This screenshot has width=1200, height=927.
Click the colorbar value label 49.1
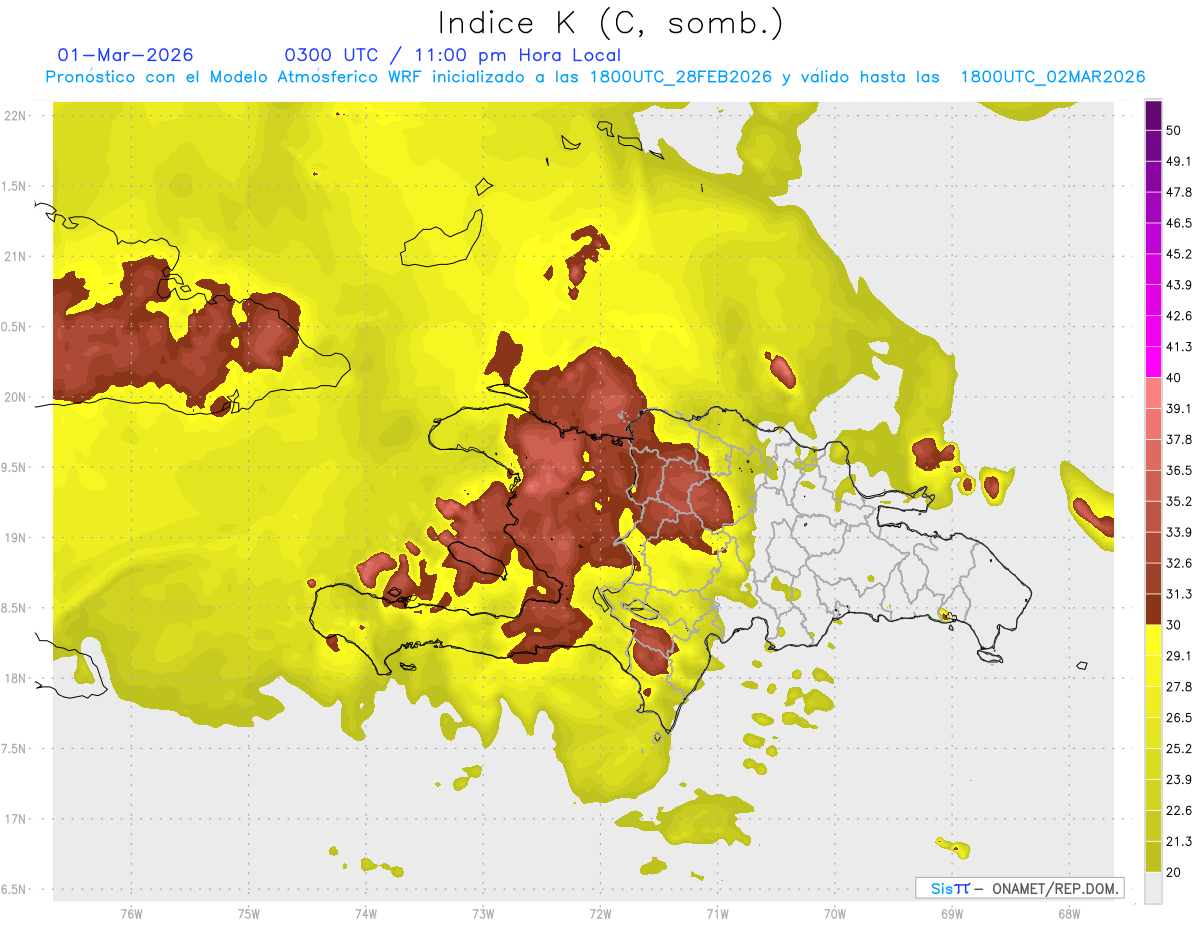pos(1179,162)
